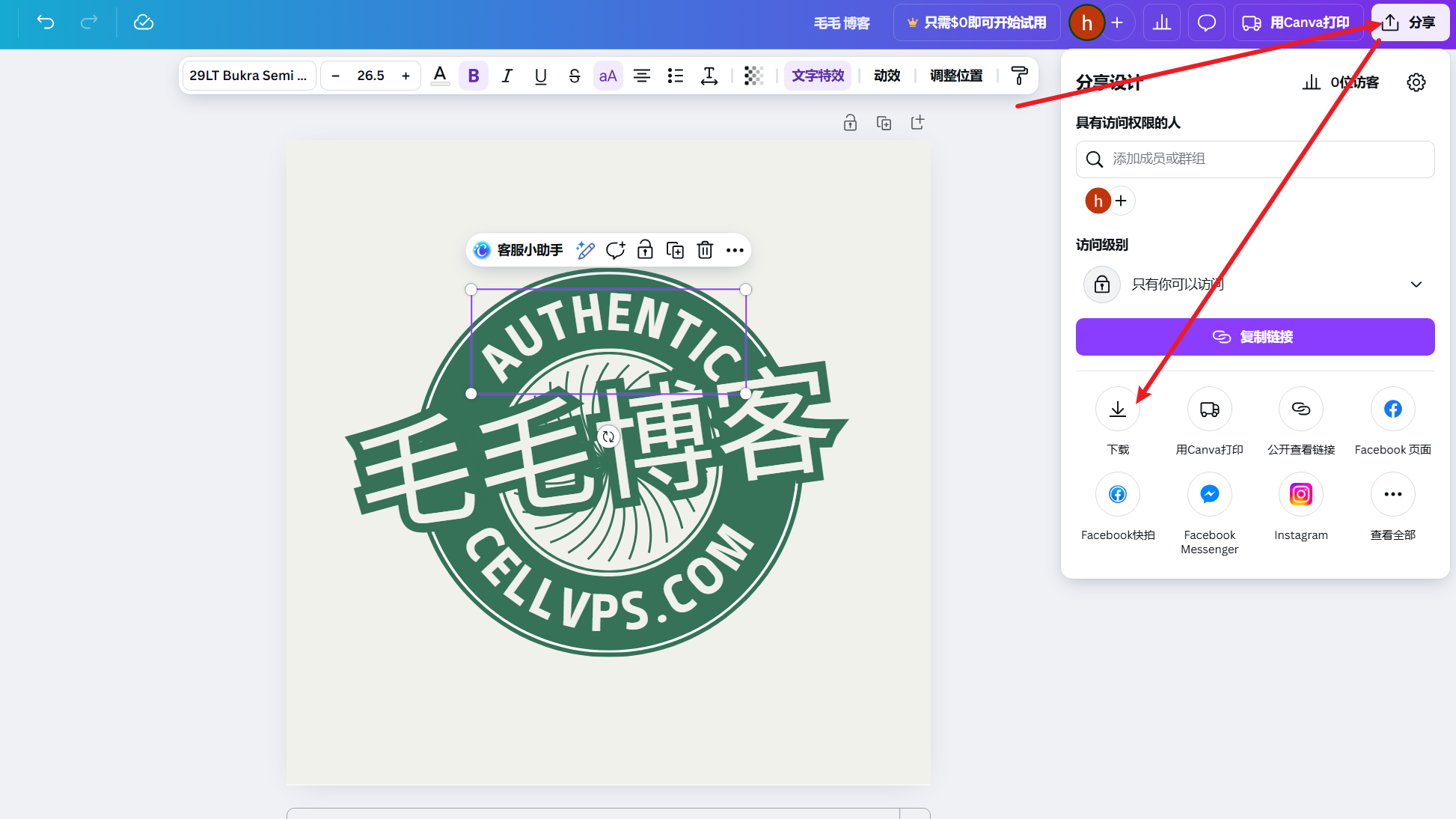Click the add members search field

1255,159
